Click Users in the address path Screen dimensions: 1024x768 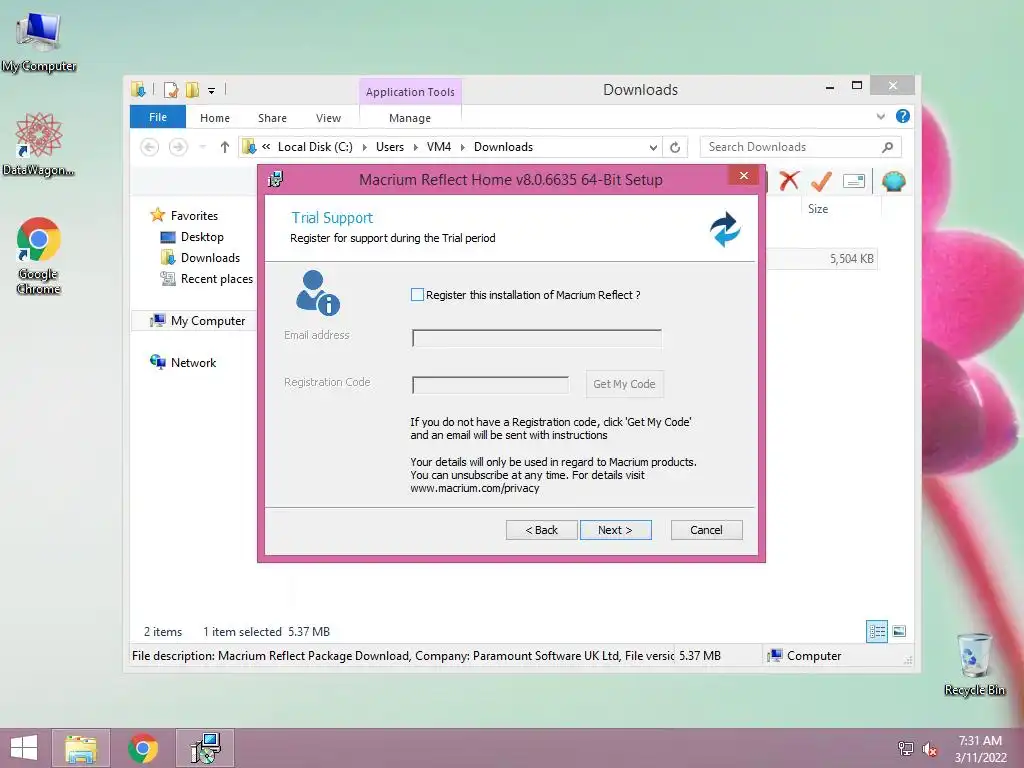click(390, 147)
